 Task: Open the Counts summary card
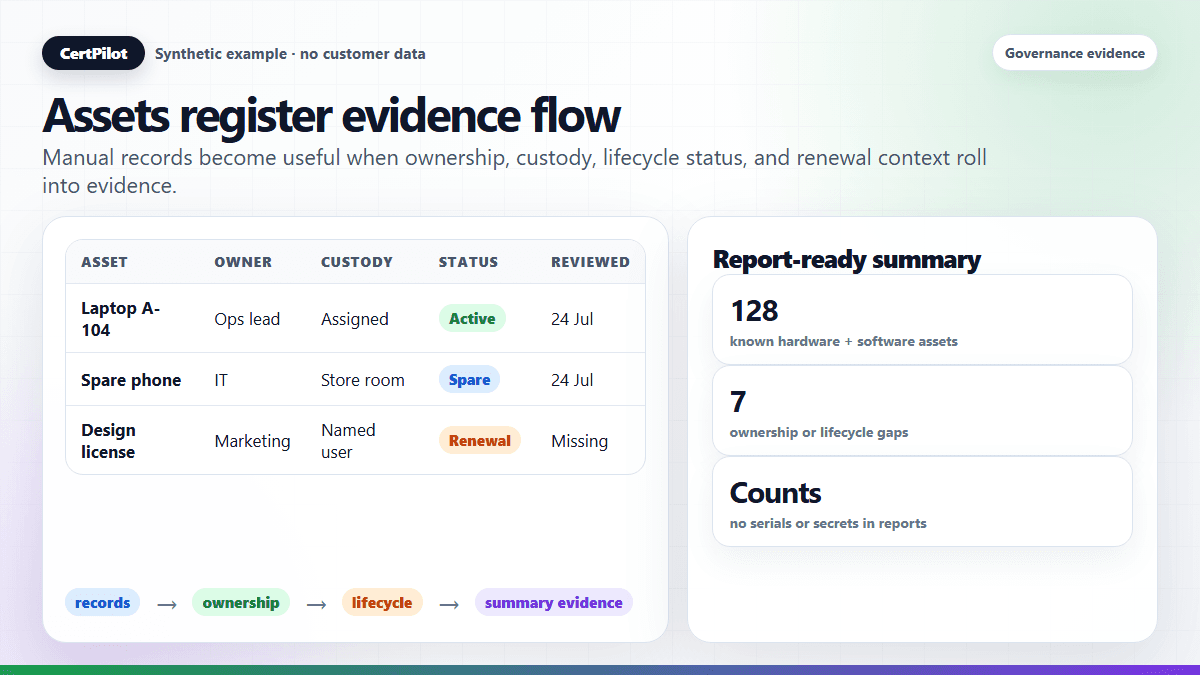(x=922, y=502)
